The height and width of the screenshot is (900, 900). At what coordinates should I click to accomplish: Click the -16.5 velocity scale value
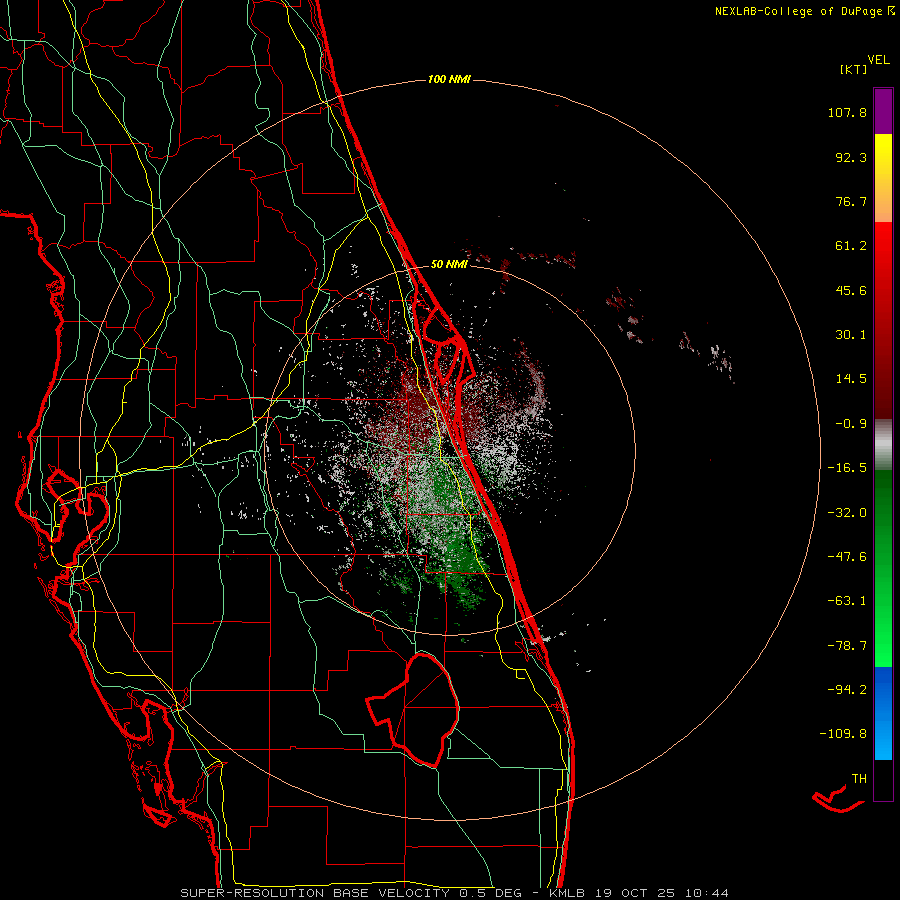point(847,468)
